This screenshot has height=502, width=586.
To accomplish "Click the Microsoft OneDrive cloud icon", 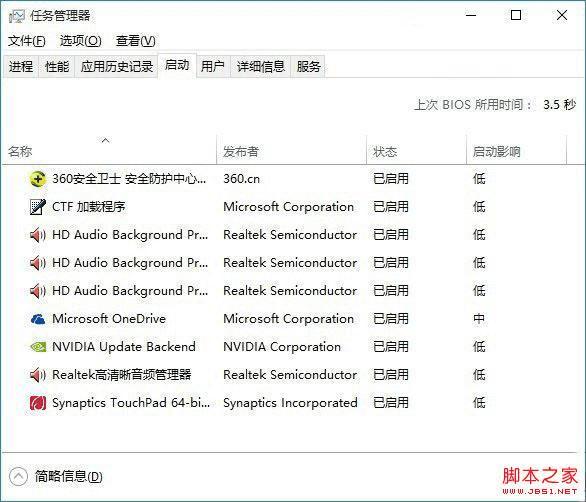I will [37, 319].
